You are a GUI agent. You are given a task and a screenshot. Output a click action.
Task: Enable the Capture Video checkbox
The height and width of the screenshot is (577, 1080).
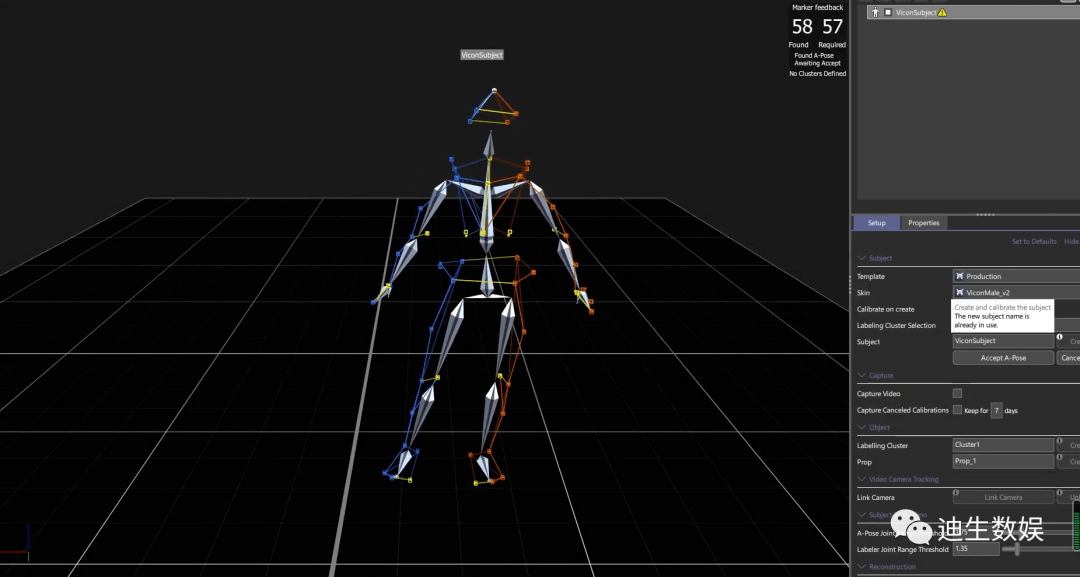[x=957, y=393]
